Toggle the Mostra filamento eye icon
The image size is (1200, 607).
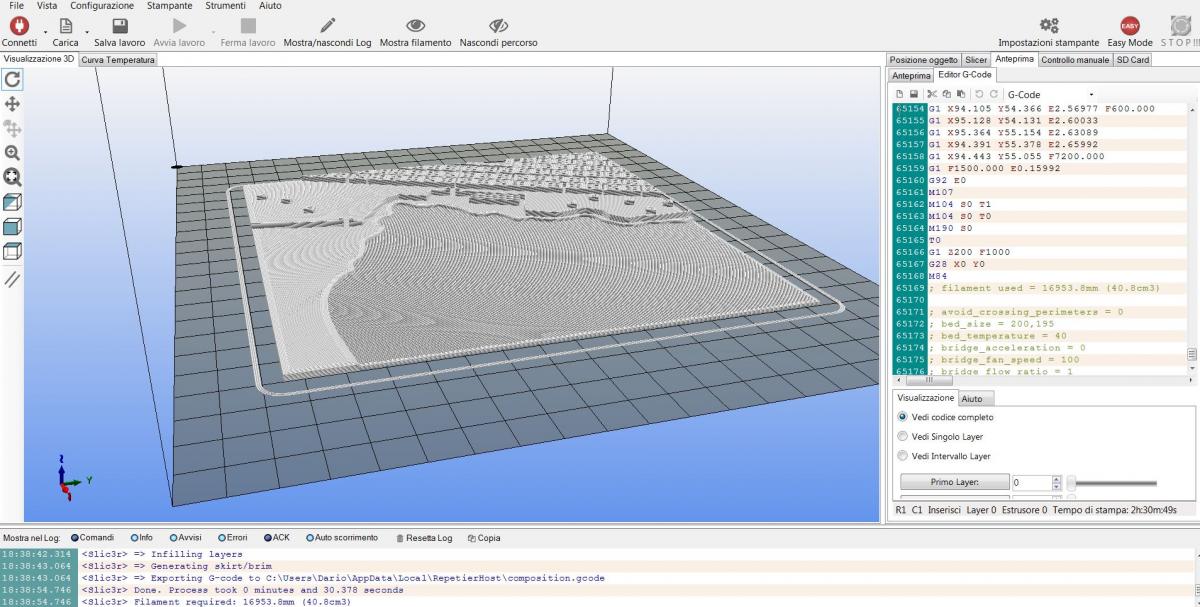click(415, 27)
